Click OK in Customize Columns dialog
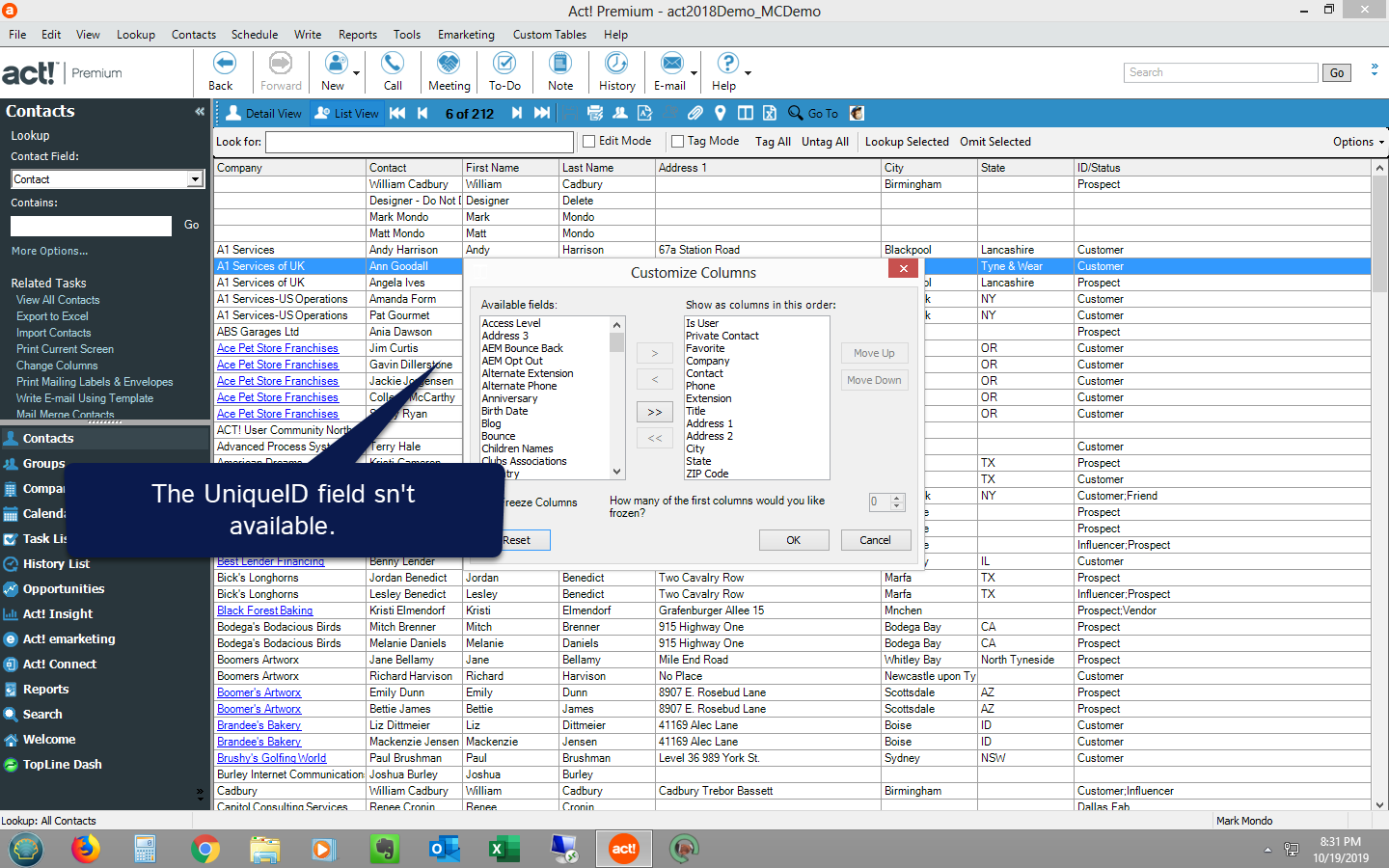The height and width of the screenshot is (868, 1389). (794, 540)
